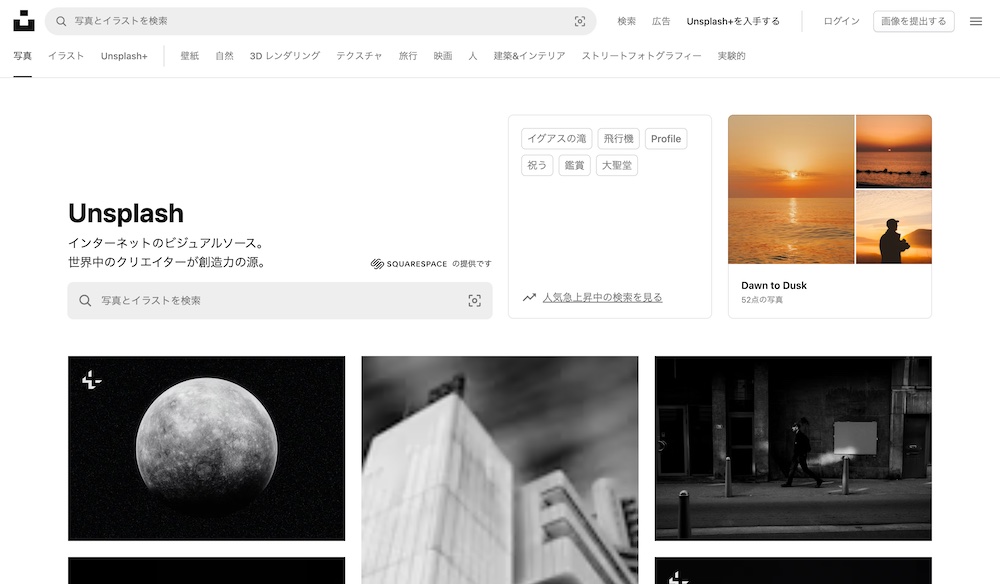Click the 鑑賞 search tag
Viewport: 1000px width, 584px height.
(574, 165)
